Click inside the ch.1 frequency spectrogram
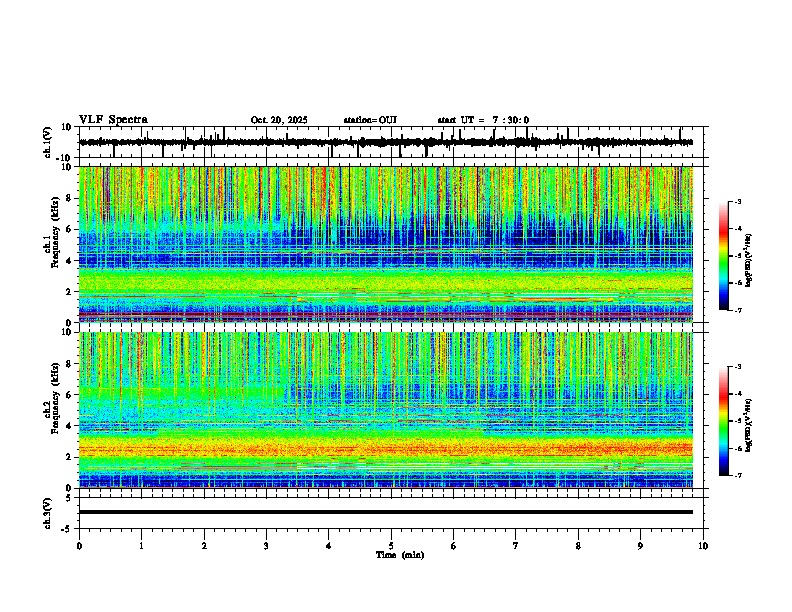The height and width of the screenshot is (612, 792). [386, 244]
